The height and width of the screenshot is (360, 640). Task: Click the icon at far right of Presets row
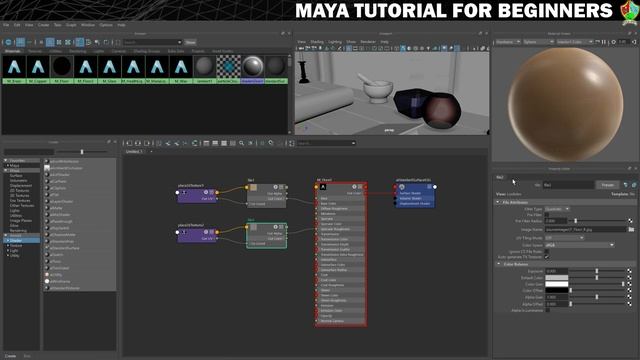point(633,185)
